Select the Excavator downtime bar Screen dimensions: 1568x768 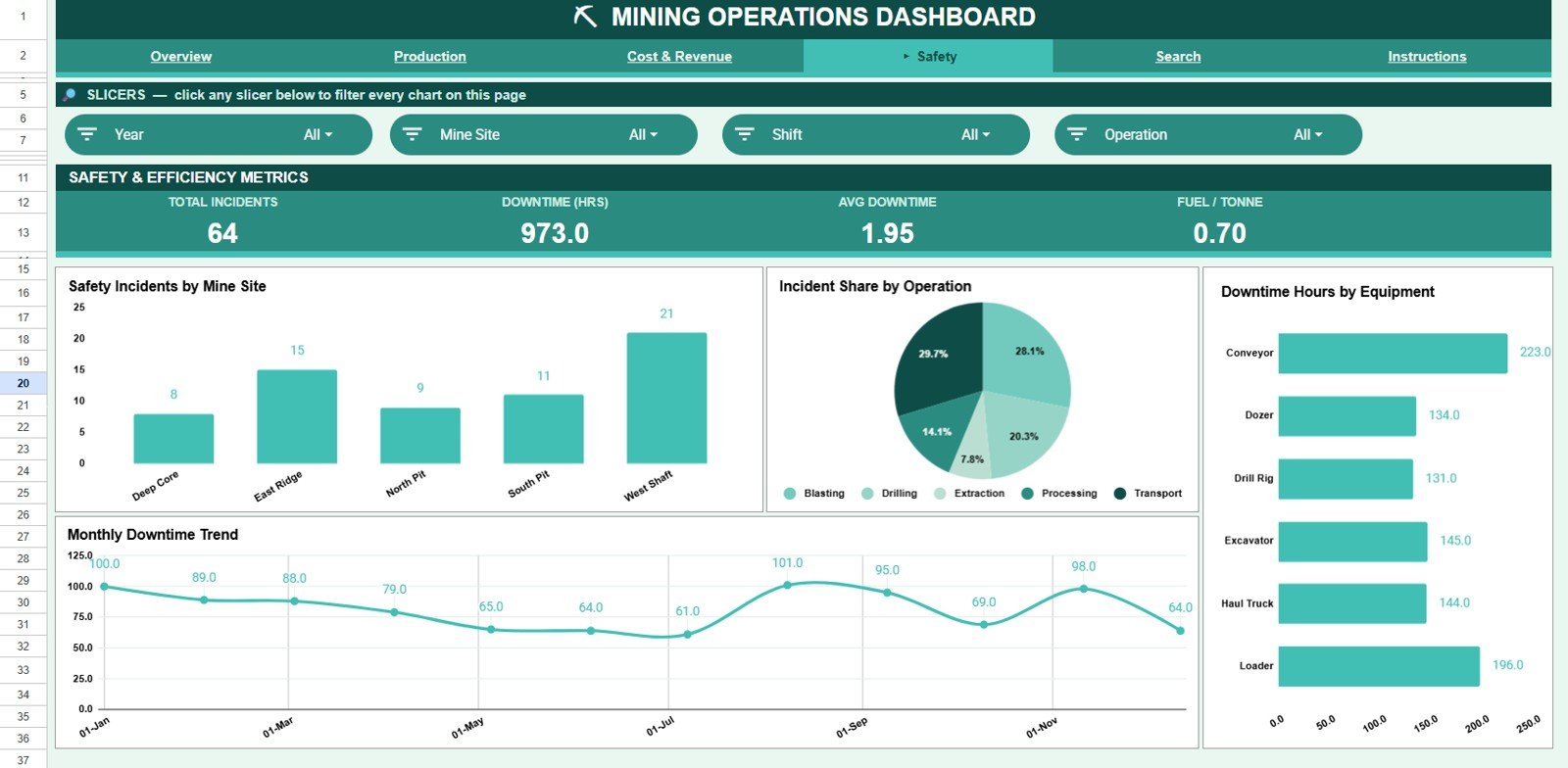click(x=1353, y=542)
